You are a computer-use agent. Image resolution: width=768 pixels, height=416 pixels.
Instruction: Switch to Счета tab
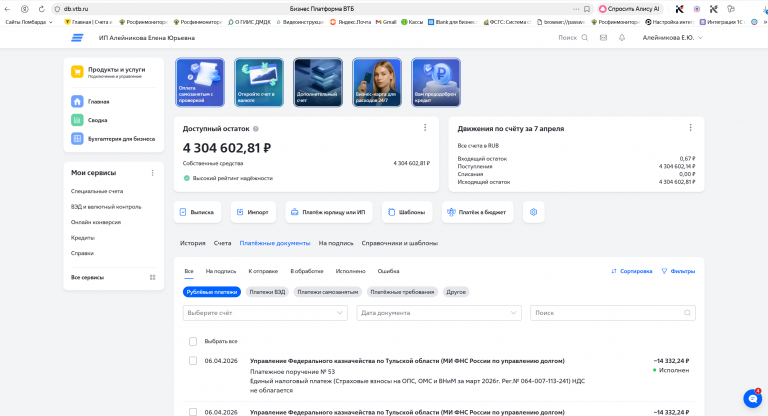[222, 243]
